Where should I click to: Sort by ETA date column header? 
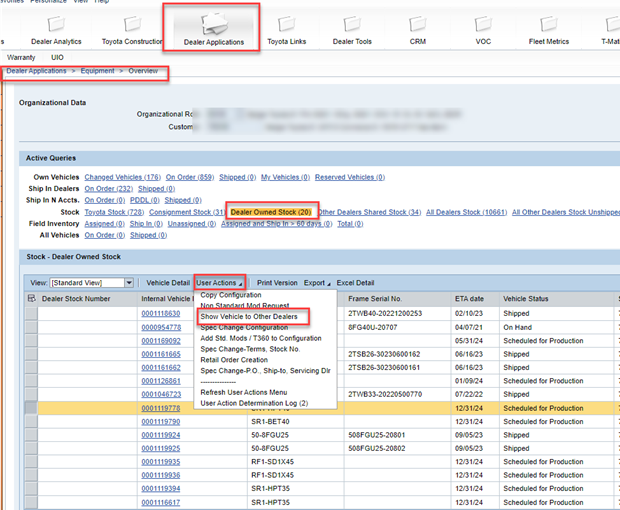469,299
